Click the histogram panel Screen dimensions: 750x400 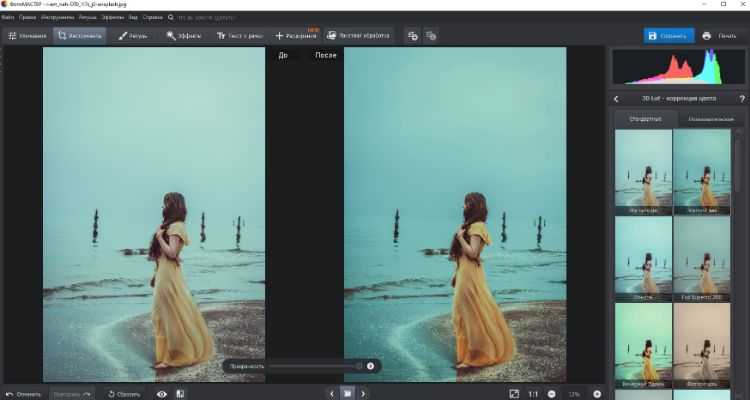click(679, 67)
